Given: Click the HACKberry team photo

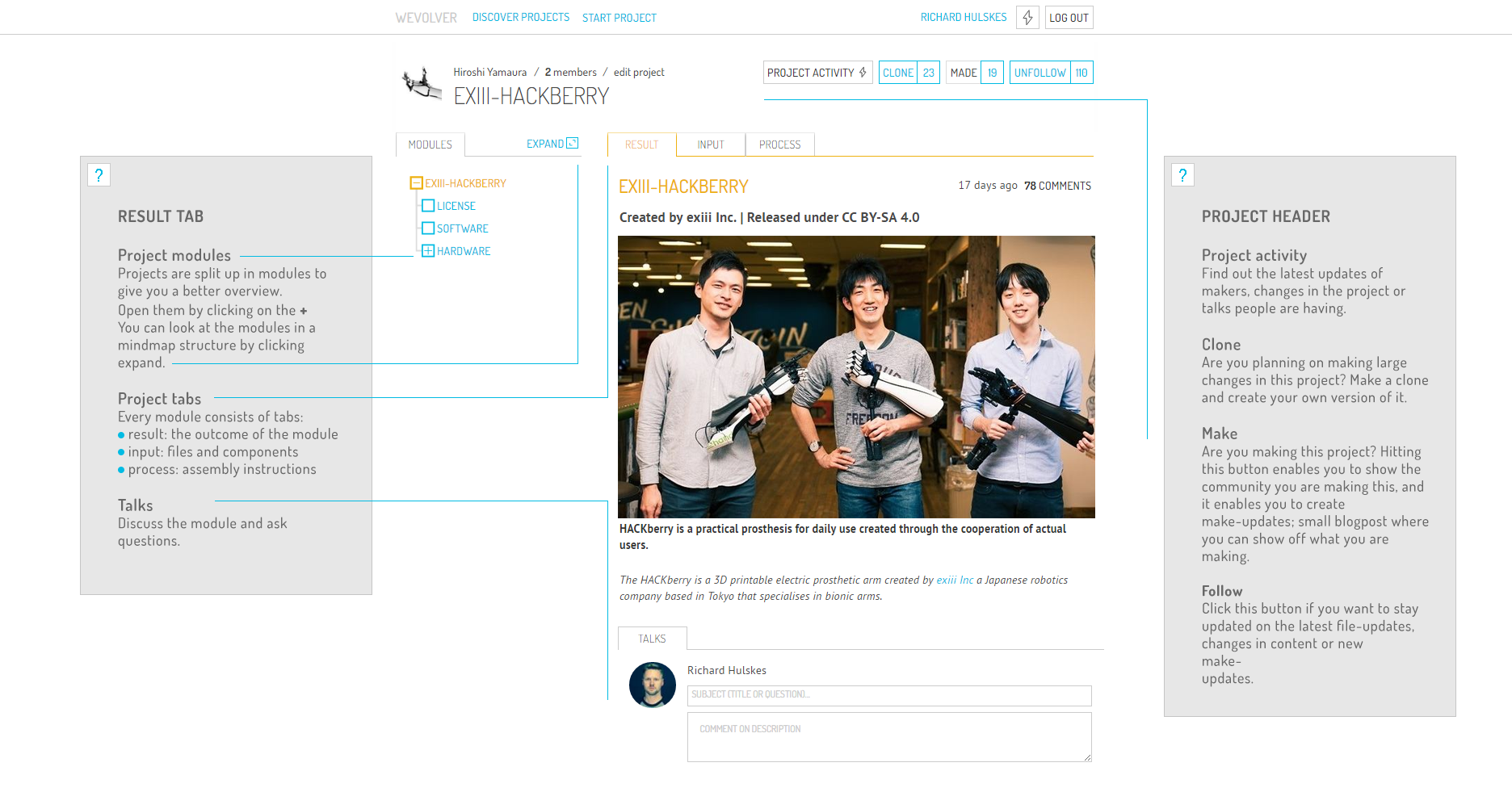Looking at the screenshot, I should (x=856, y=377).
